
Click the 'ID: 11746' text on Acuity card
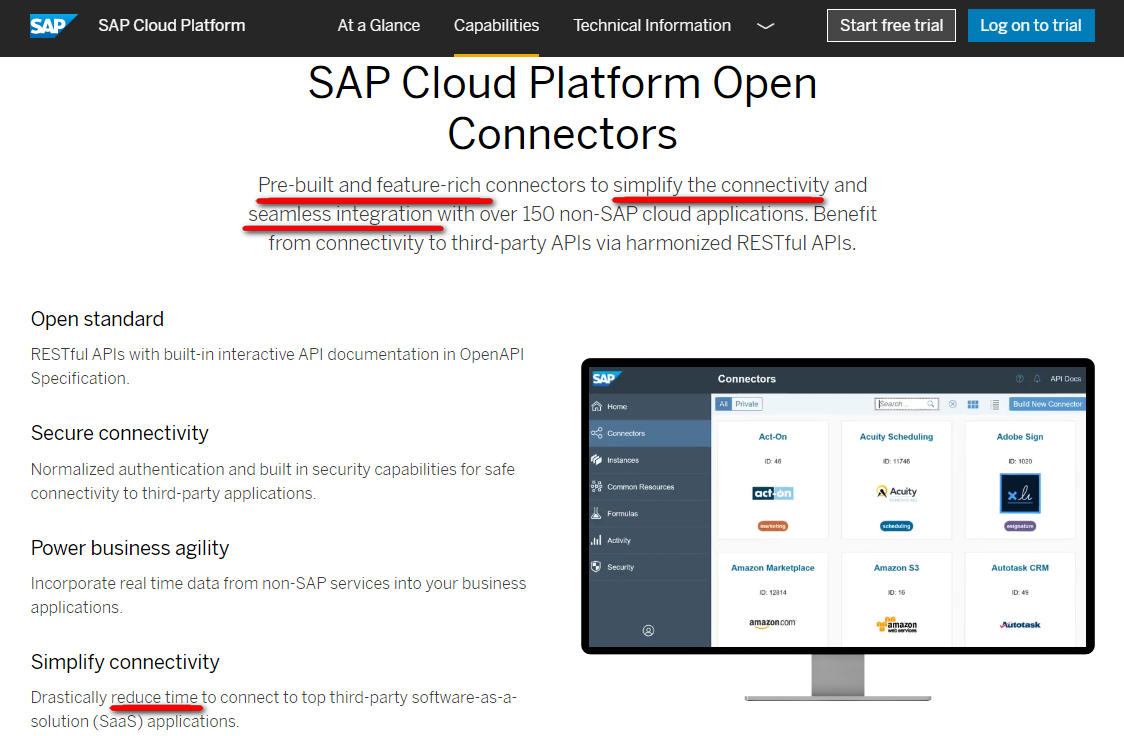(x=896, y=462)
